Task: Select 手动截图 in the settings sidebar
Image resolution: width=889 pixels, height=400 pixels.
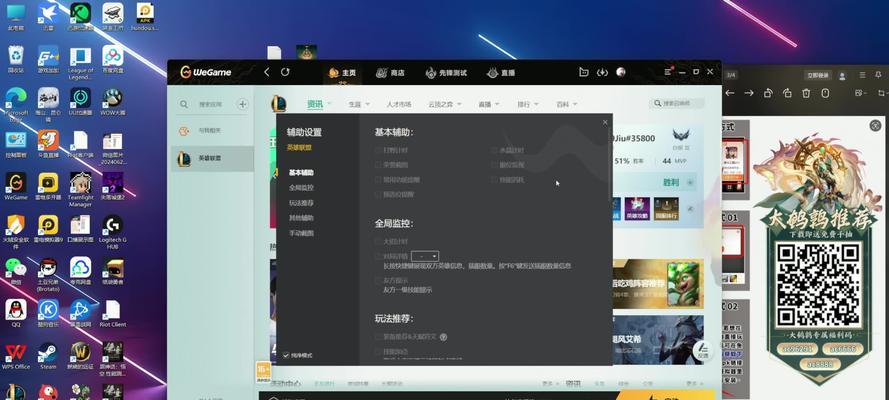Action: pyautogui.click(x=301, y=233)
